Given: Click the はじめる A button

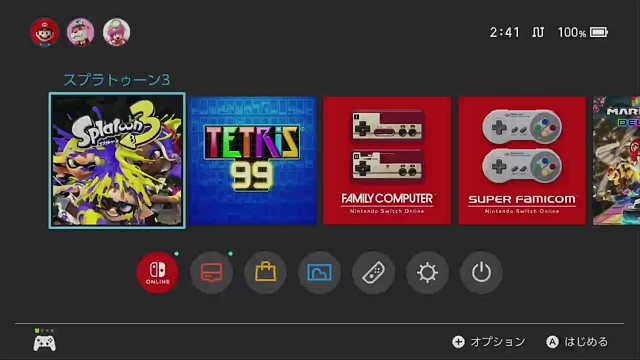Looking at the screenshot, I should click(x=577, y=342).
